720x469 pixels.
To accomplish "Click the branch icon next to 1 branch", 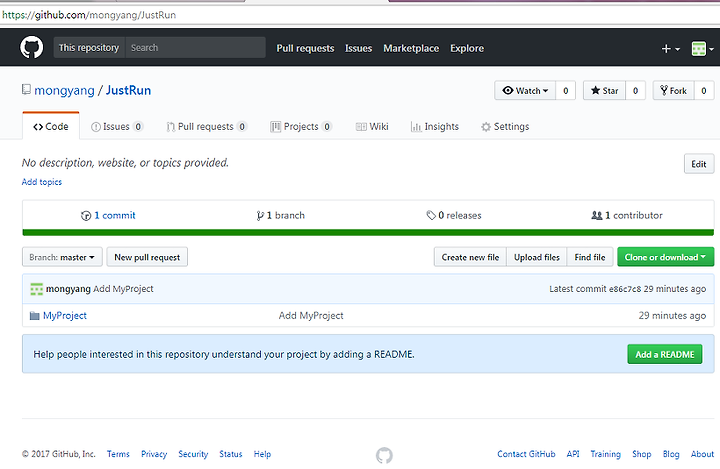I will pyautogui.click(x=260, y=215).
